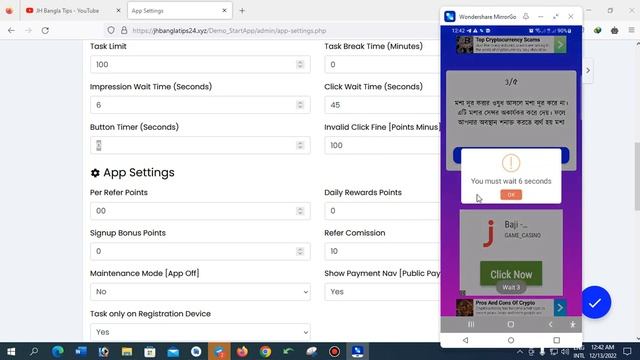The height and width of the screenshot is (360, 640).
Task: Open Google Chrome from the taskbar
Action: pyautogui.click(x=265, y=351)
